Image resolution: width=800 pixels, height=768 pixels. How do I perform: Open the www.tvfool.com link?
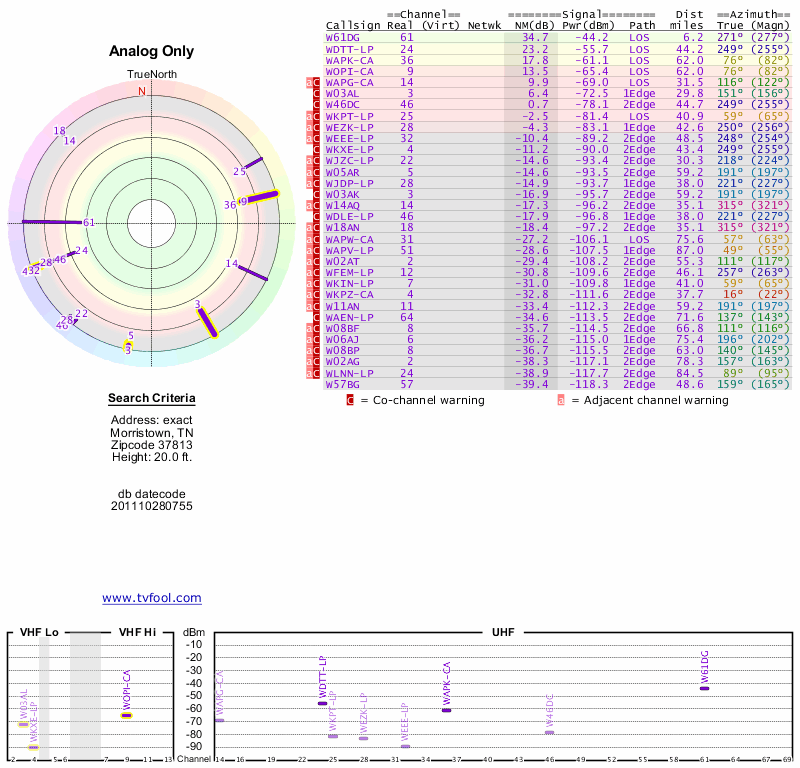[x=152, y=598]
